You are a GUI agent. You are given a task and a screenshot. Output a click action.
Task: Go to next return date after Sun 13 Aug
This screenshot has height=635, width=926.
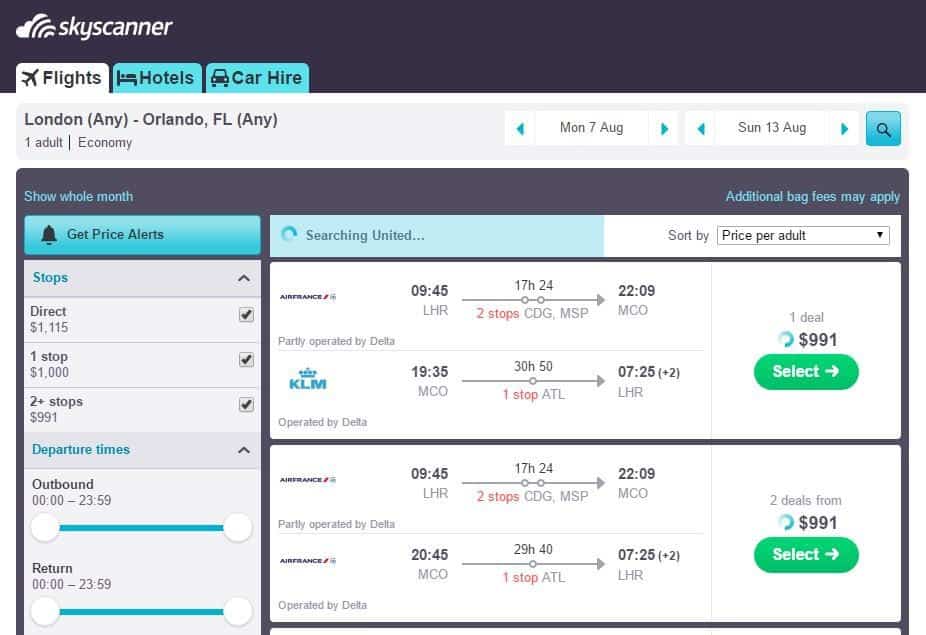(x=844, y=128)
